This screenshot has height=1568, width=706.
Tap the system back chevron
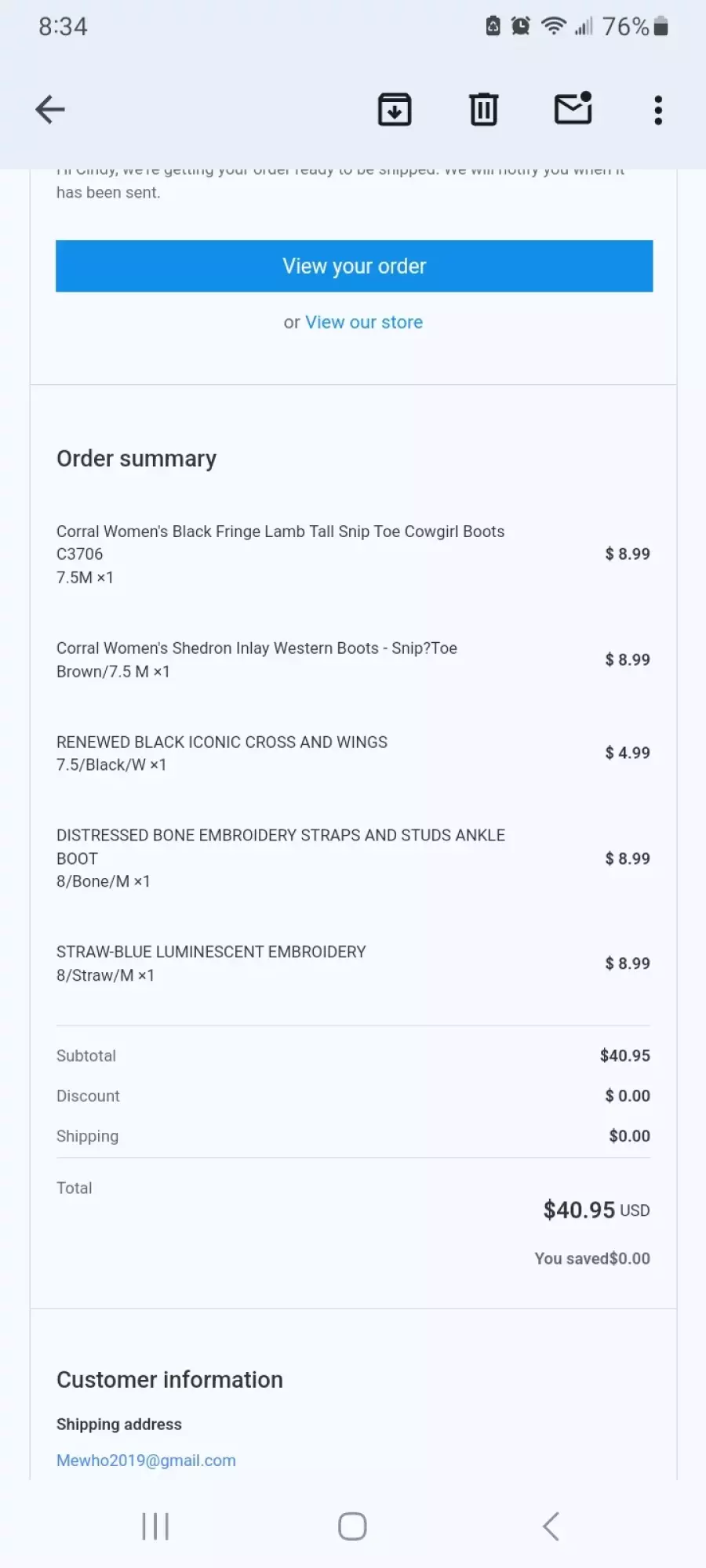[551, 1526]
